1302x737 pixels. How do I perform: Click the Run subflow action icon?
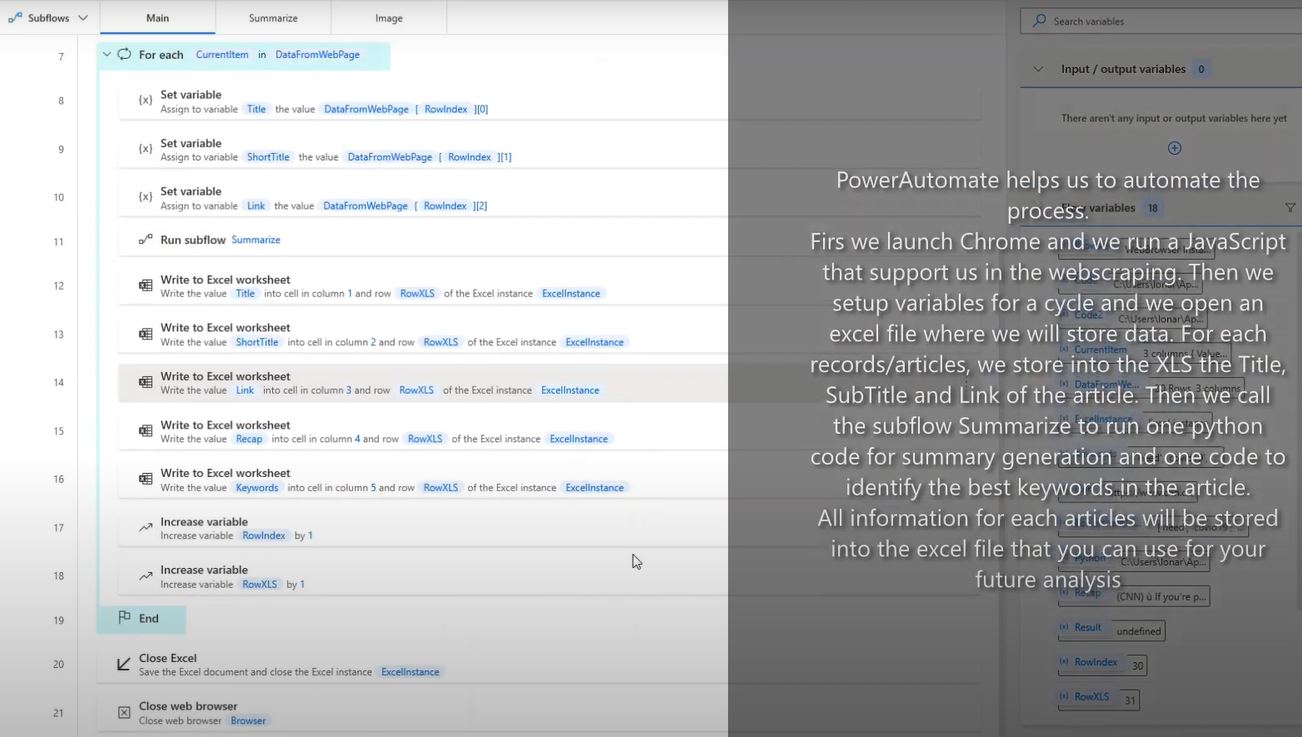145,240
